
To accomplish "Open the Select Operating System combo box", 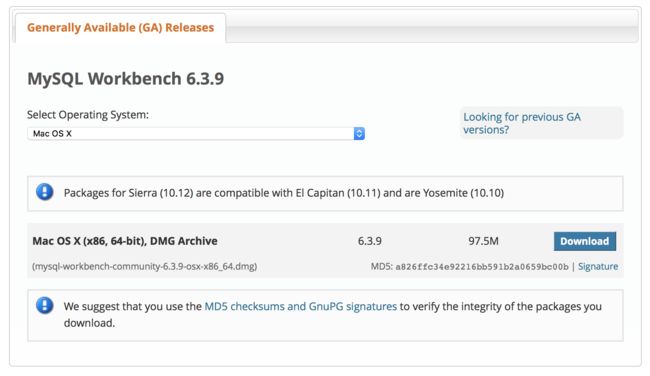I will (x=196, y=133).
